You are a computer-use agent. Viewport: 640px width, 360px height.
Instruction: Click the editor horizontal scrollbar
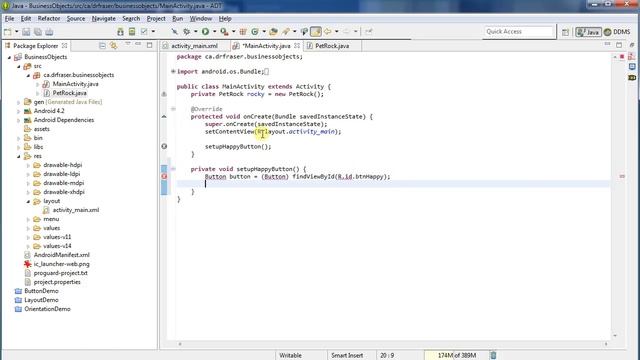393,344
